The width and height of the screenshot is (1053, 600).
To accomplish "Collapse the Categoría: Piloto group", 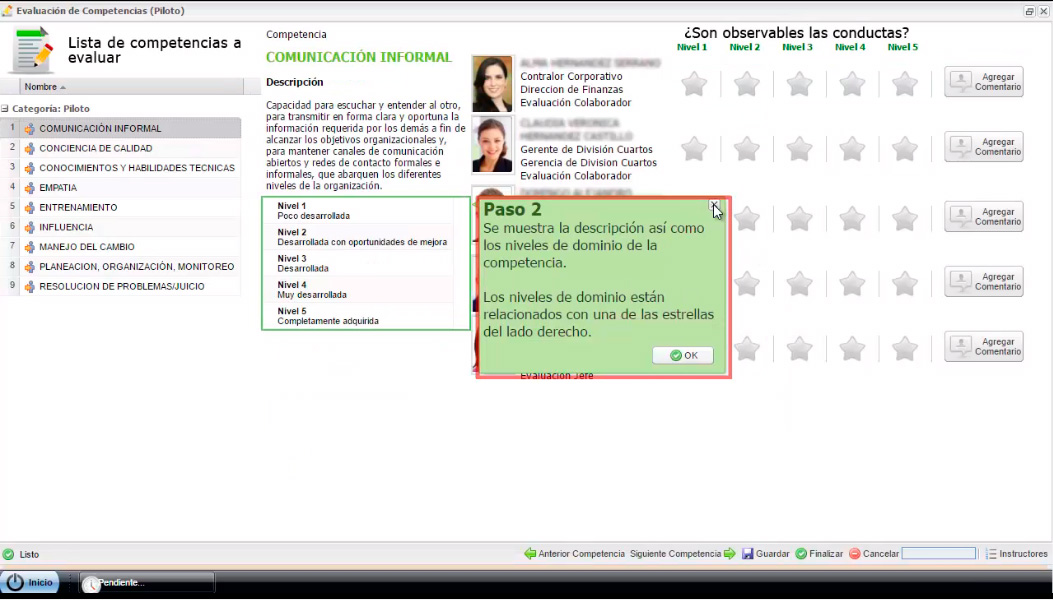I will 5,109.
